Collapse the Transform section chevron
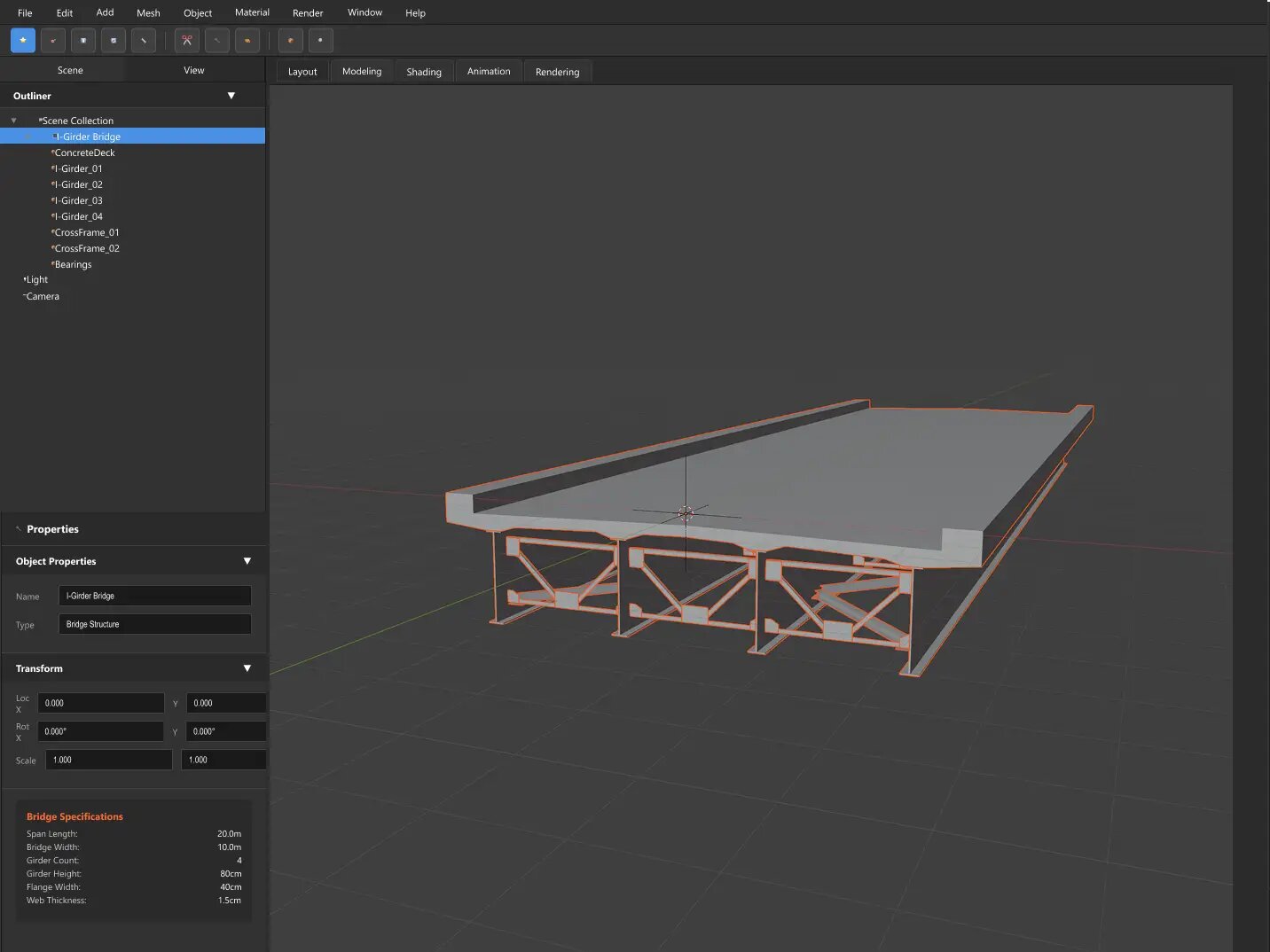This screenshot has width=1270, height=952. [x=247, y=668]
